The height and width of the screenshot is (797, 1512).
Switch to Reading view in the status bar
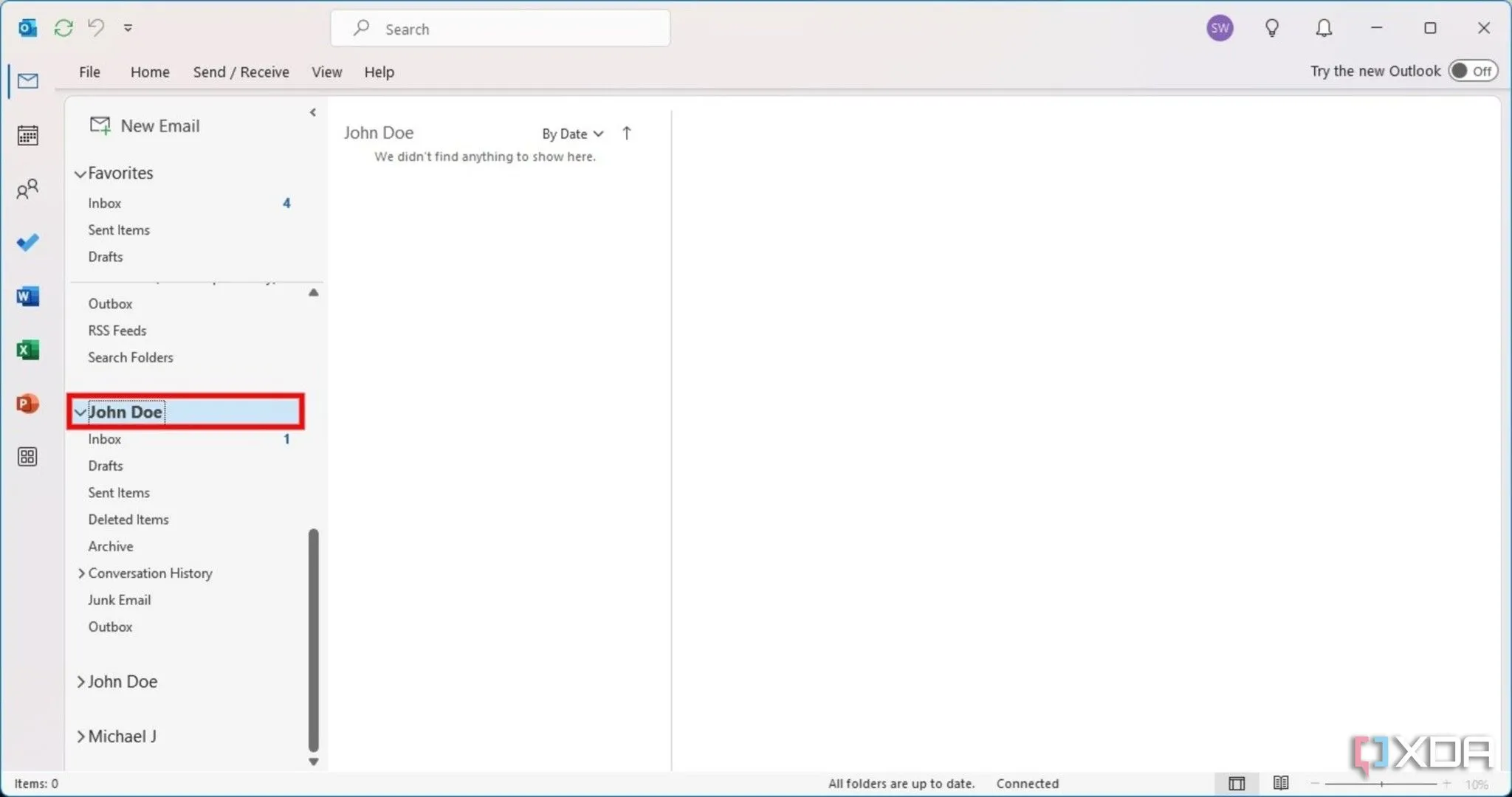click(1281, 783)
